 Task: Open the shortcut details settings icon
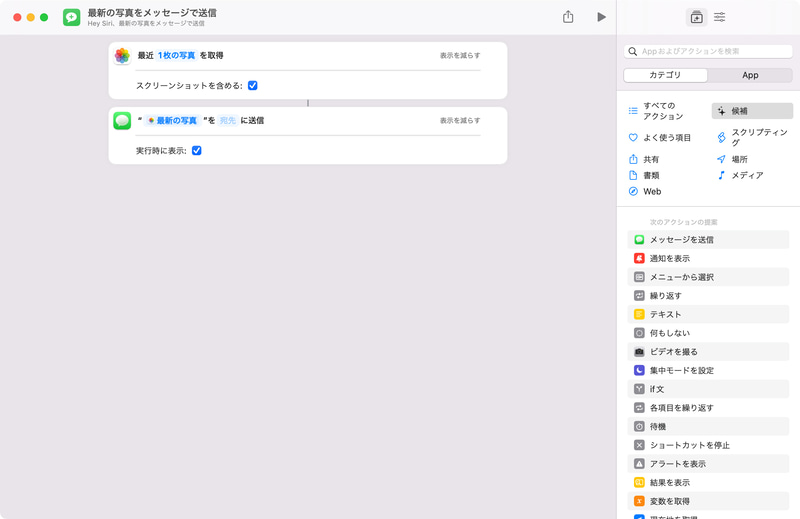[x=719, y=17]
